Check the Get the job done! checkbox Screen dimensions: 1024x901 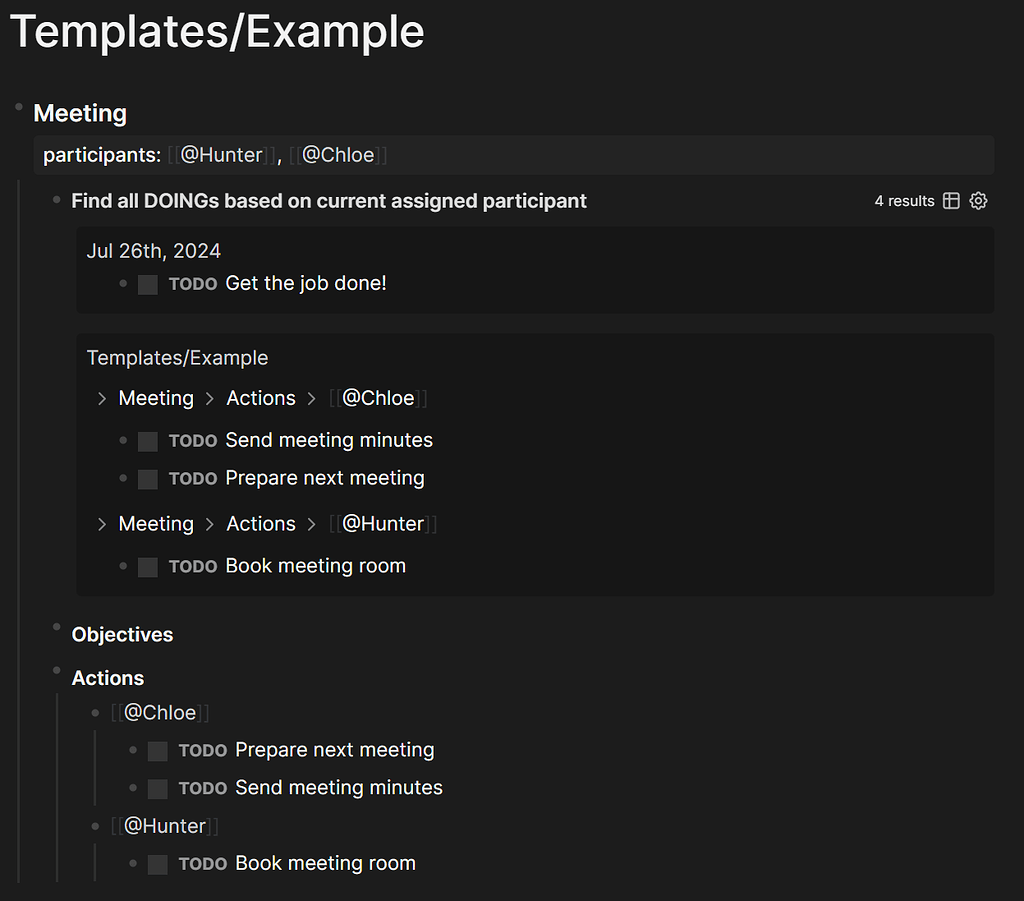(x=148, y=285)
